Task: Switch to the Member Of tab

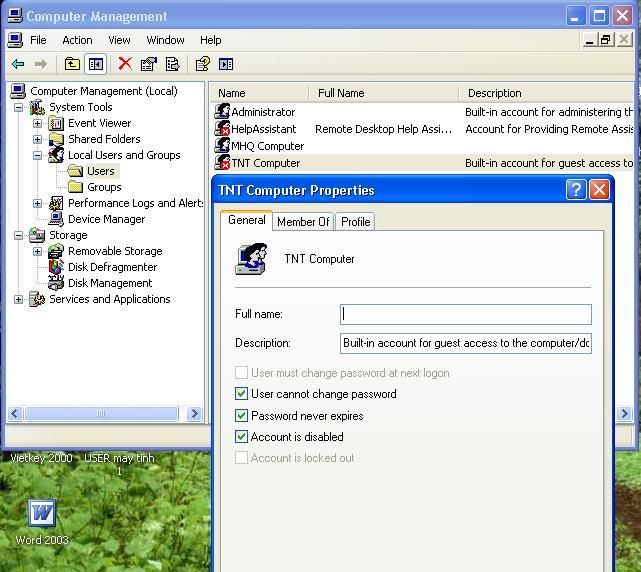Action: [302, 221]
